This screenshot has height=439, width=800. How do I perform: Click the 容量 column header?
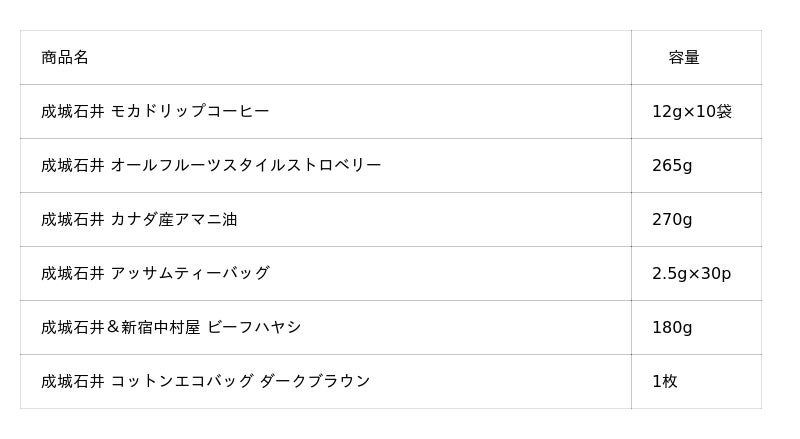[684, 58]
